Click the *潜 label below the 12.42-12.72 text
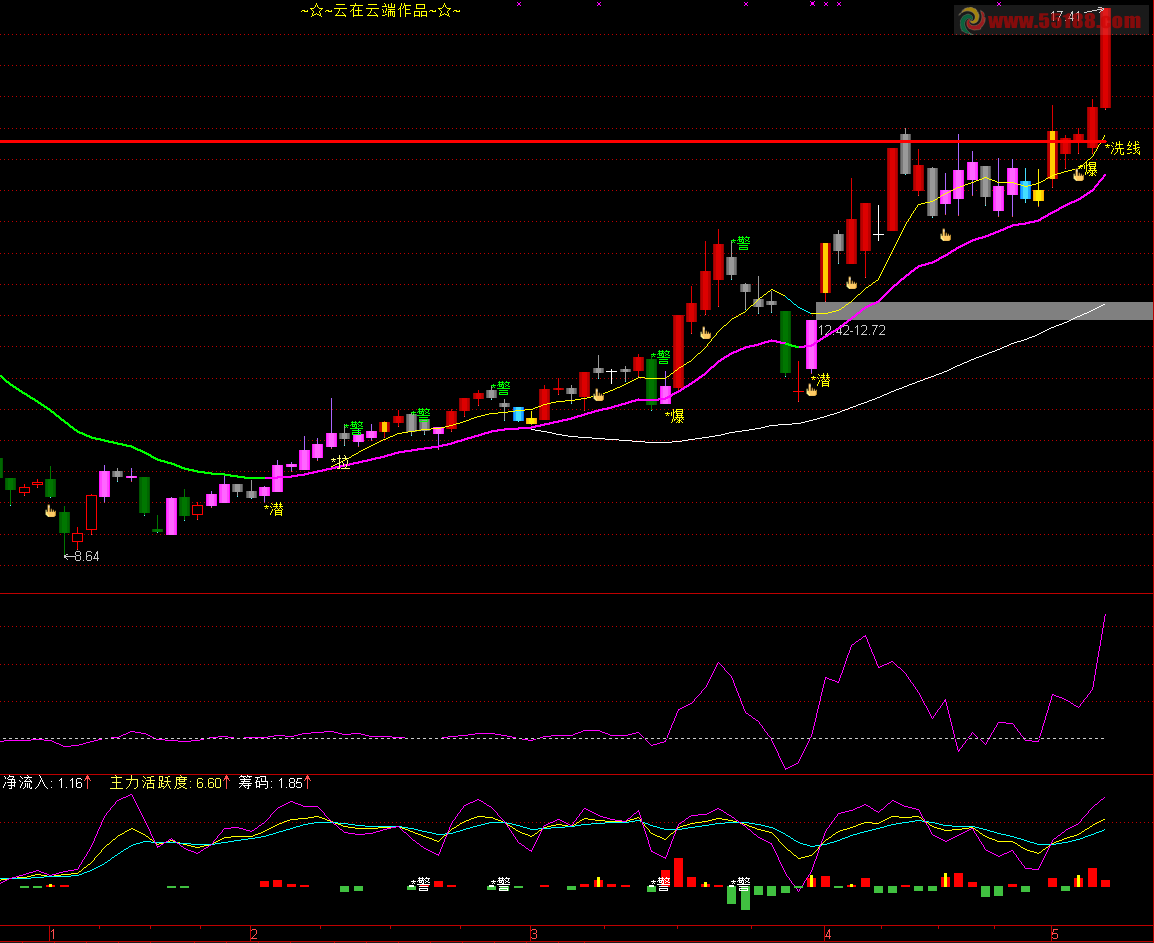 click(x=821, y=380)
